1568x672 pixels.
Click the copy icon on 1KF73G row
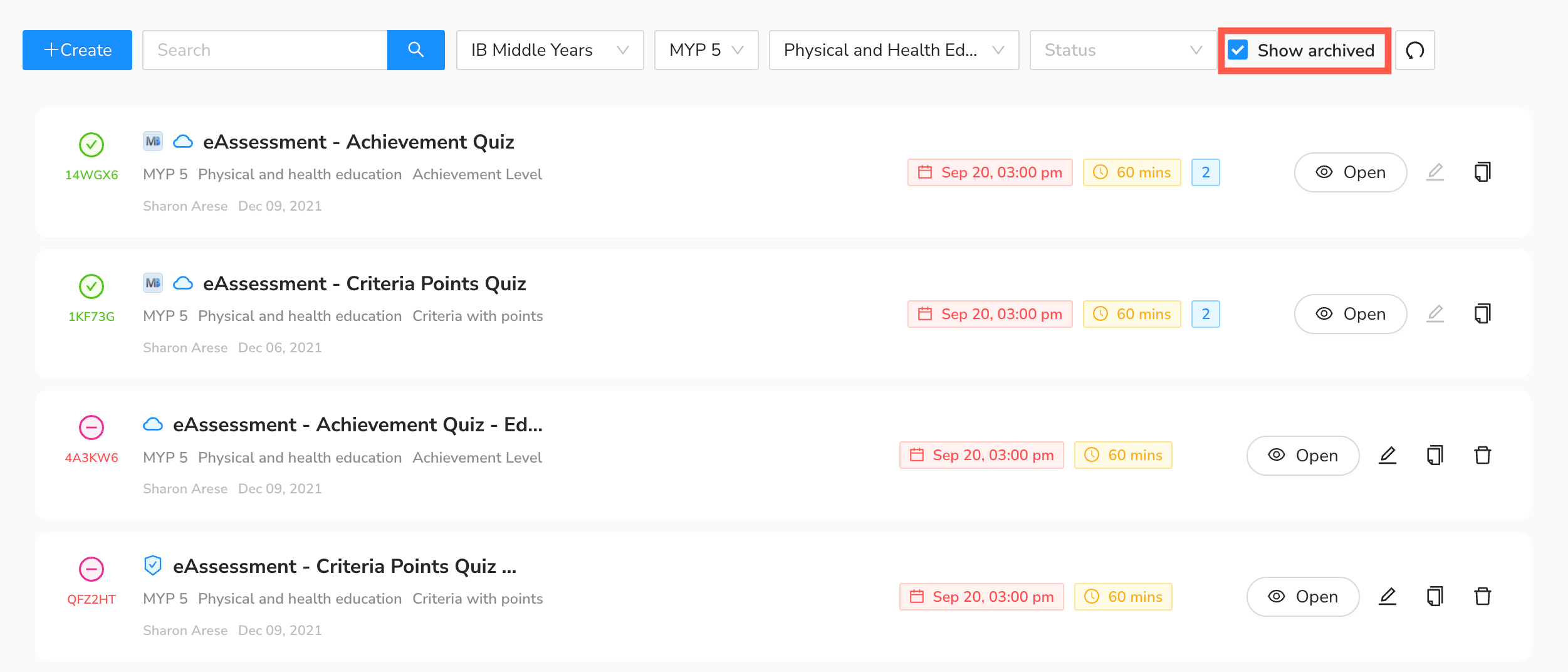pos(1483,313)
